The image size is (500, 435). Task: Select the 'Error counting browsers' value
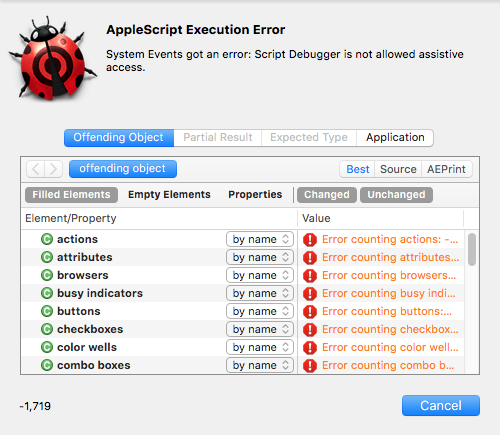[389, 275]
